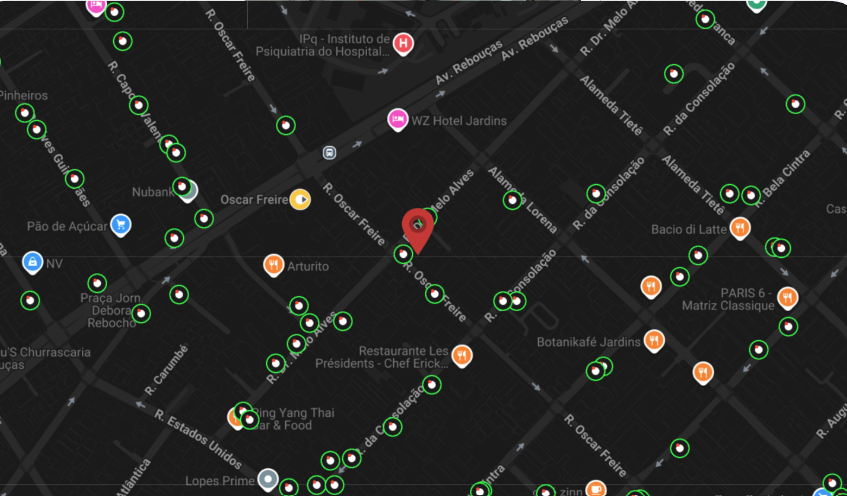Screen dimensions: 847x496
Task: Click the Praça Jorn. Debora Rebocho label
Action: (114, 311)
